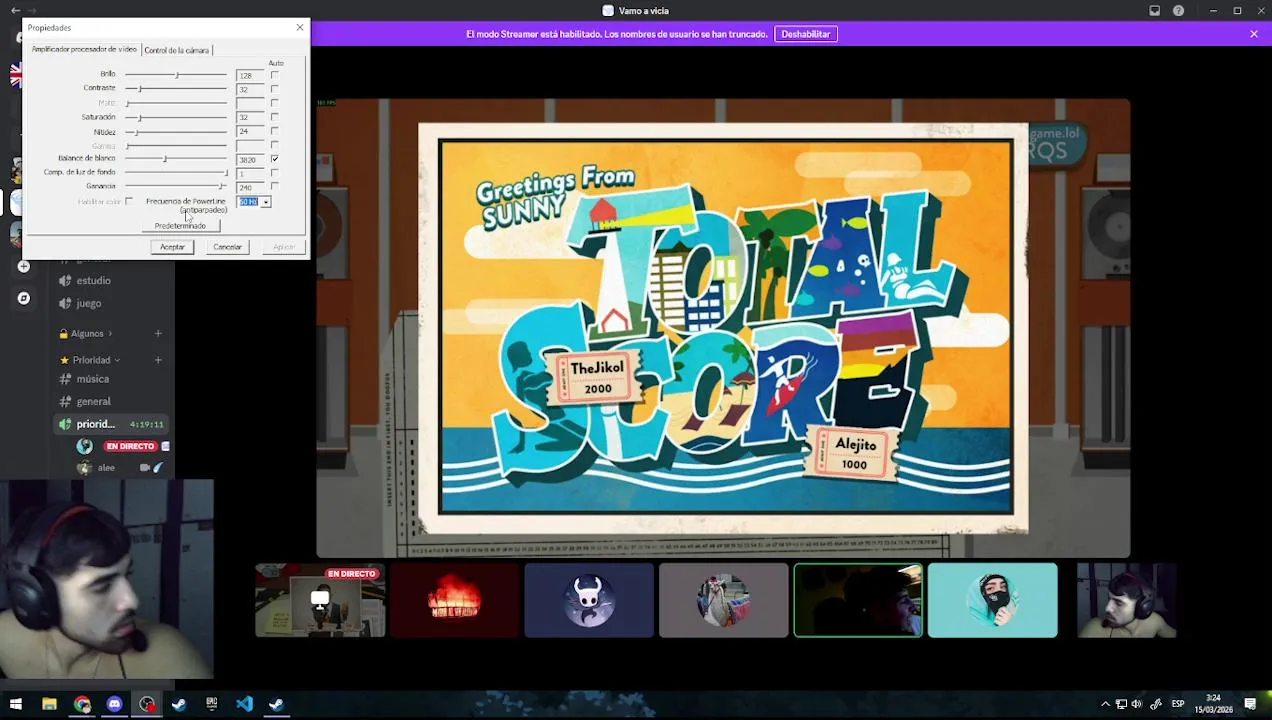Enable Auto checkbox for Ganancia
The image size is (1272, 720).
[274, 186]
